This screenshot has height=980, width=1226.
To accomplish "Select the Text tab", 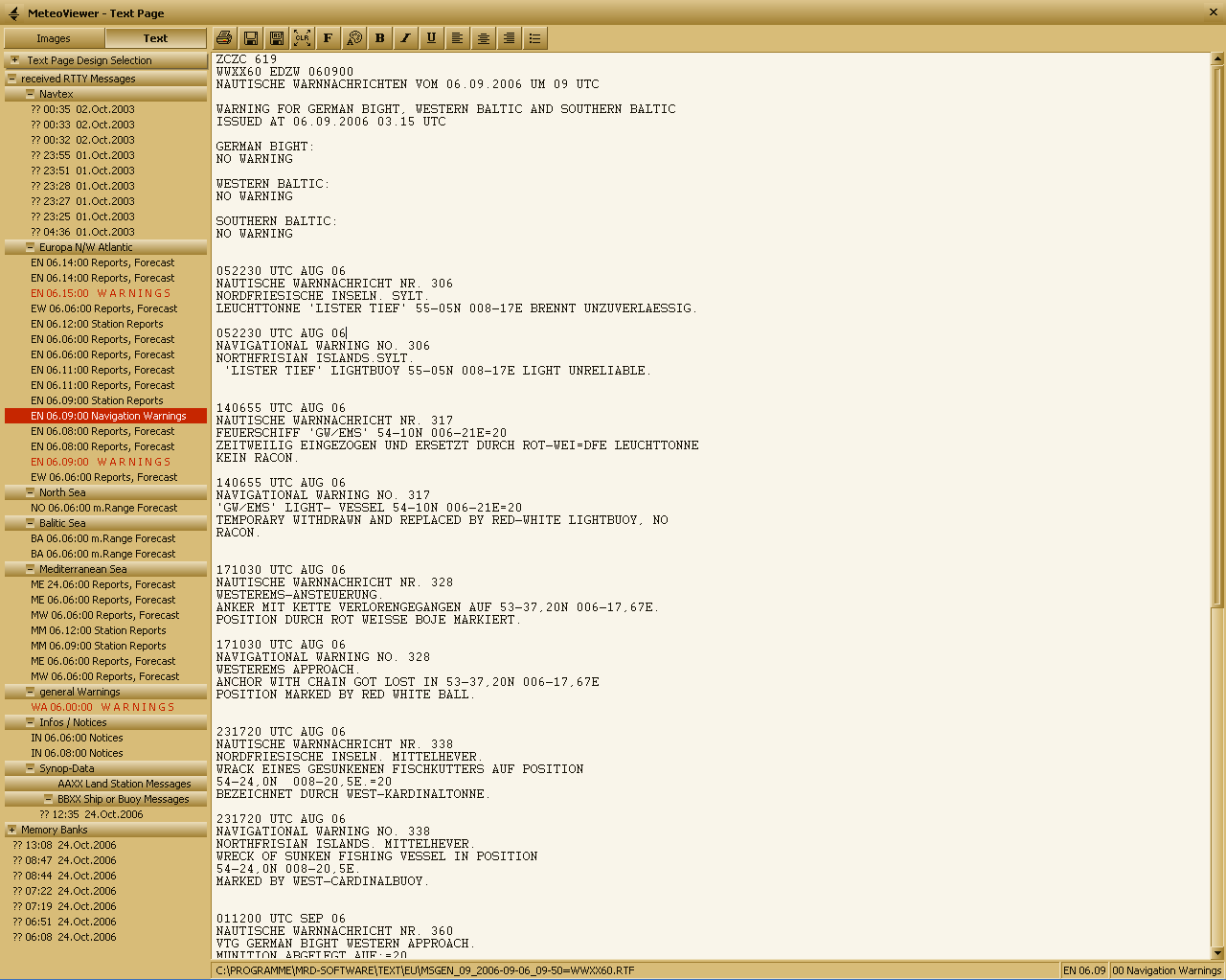I will click(x=155, y=38).
